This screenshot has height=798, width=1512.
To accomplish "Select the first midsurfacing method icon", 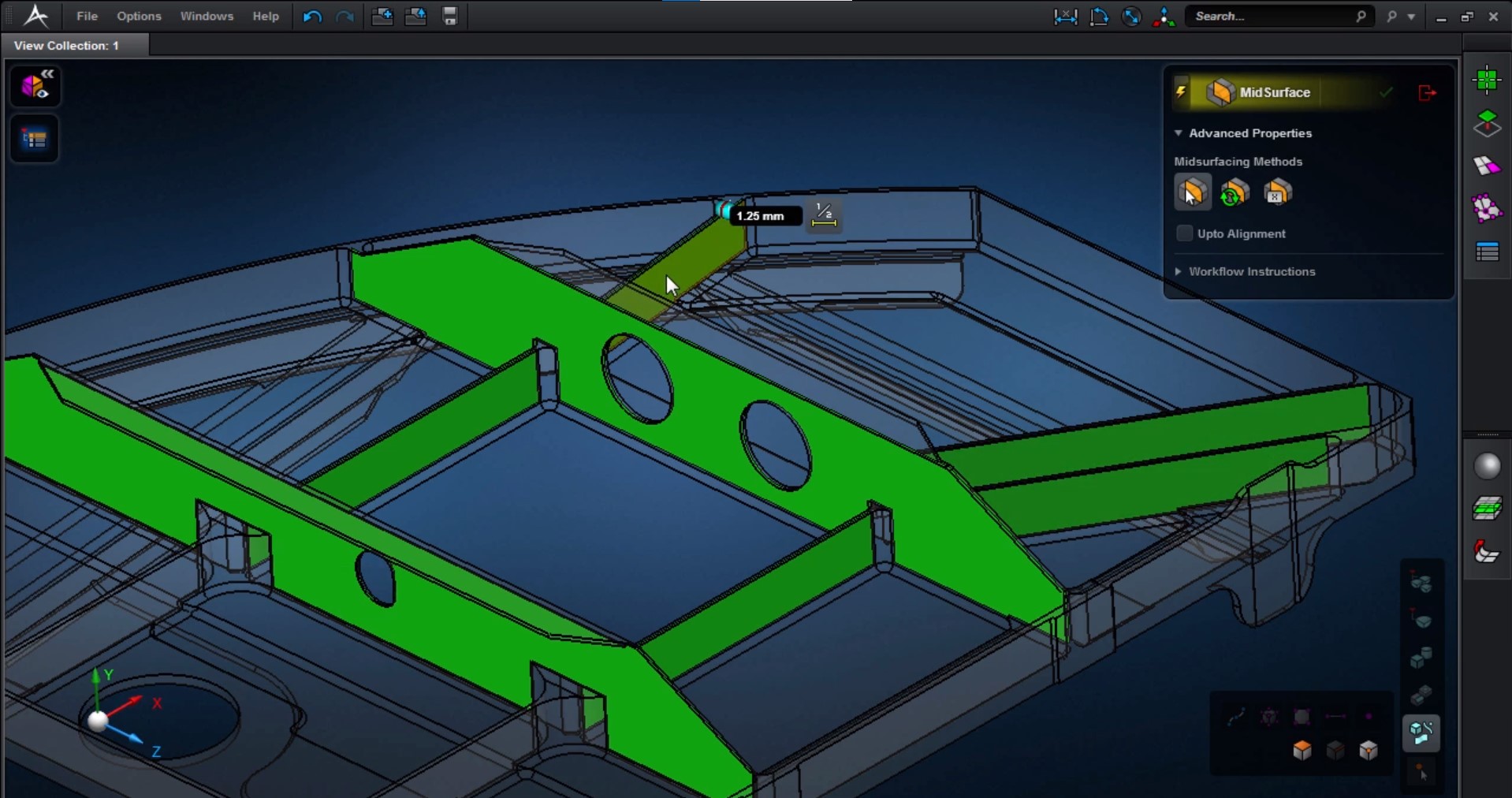I will pos(1193,192).
